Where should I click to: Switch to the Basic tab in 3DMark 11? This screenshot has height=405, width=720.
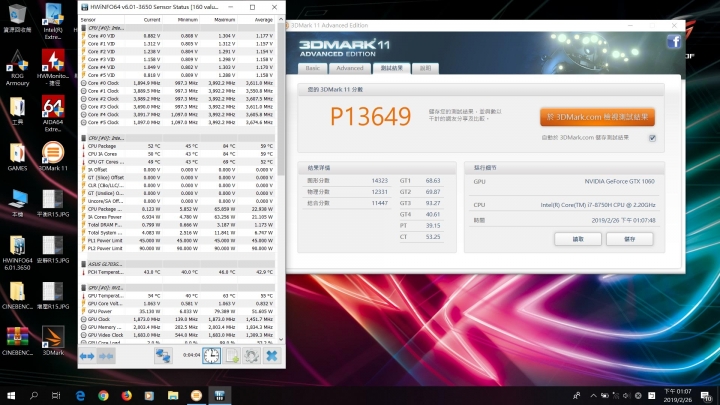tap(313, 68)
